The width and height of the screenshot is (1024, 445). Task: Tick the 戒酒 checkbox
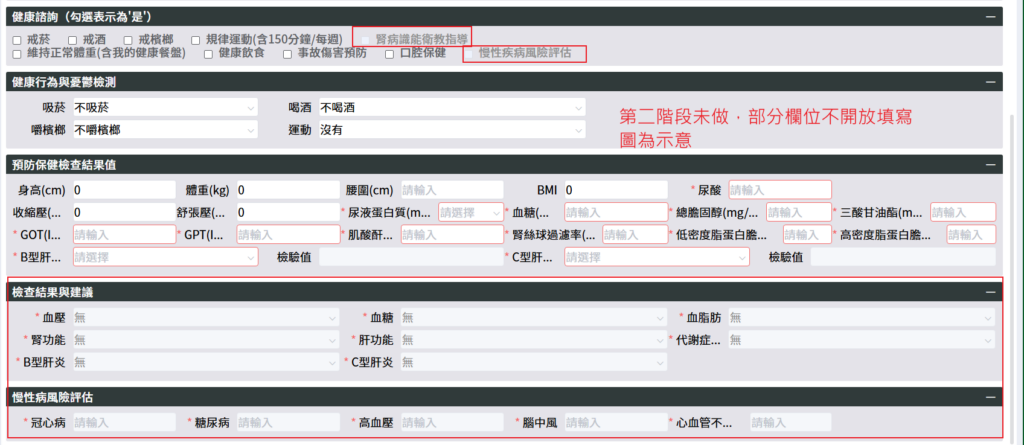pos(73,39)
